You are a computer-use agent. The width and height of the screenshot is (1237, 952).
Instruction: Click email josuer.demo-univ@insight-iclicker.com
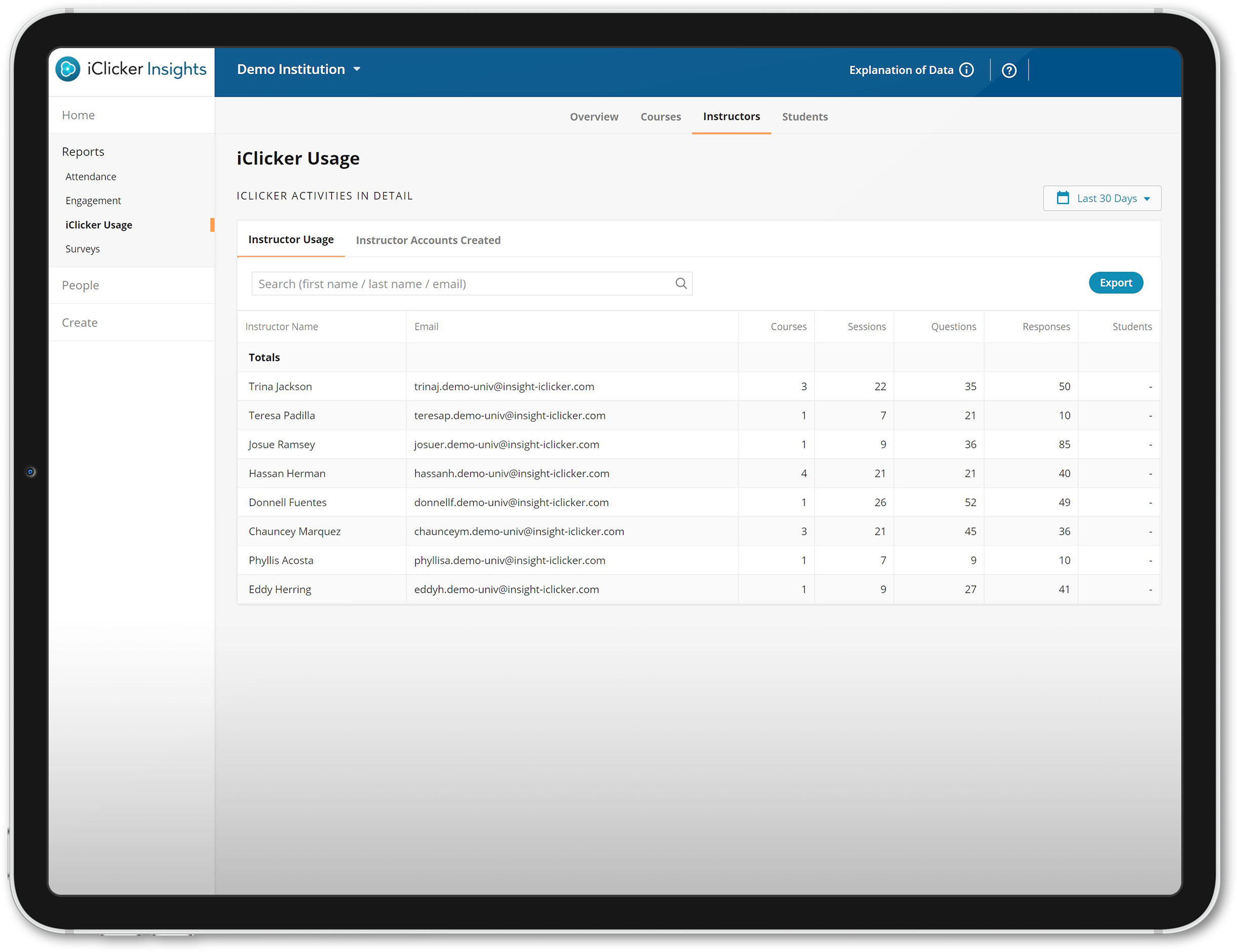[506, 444]
